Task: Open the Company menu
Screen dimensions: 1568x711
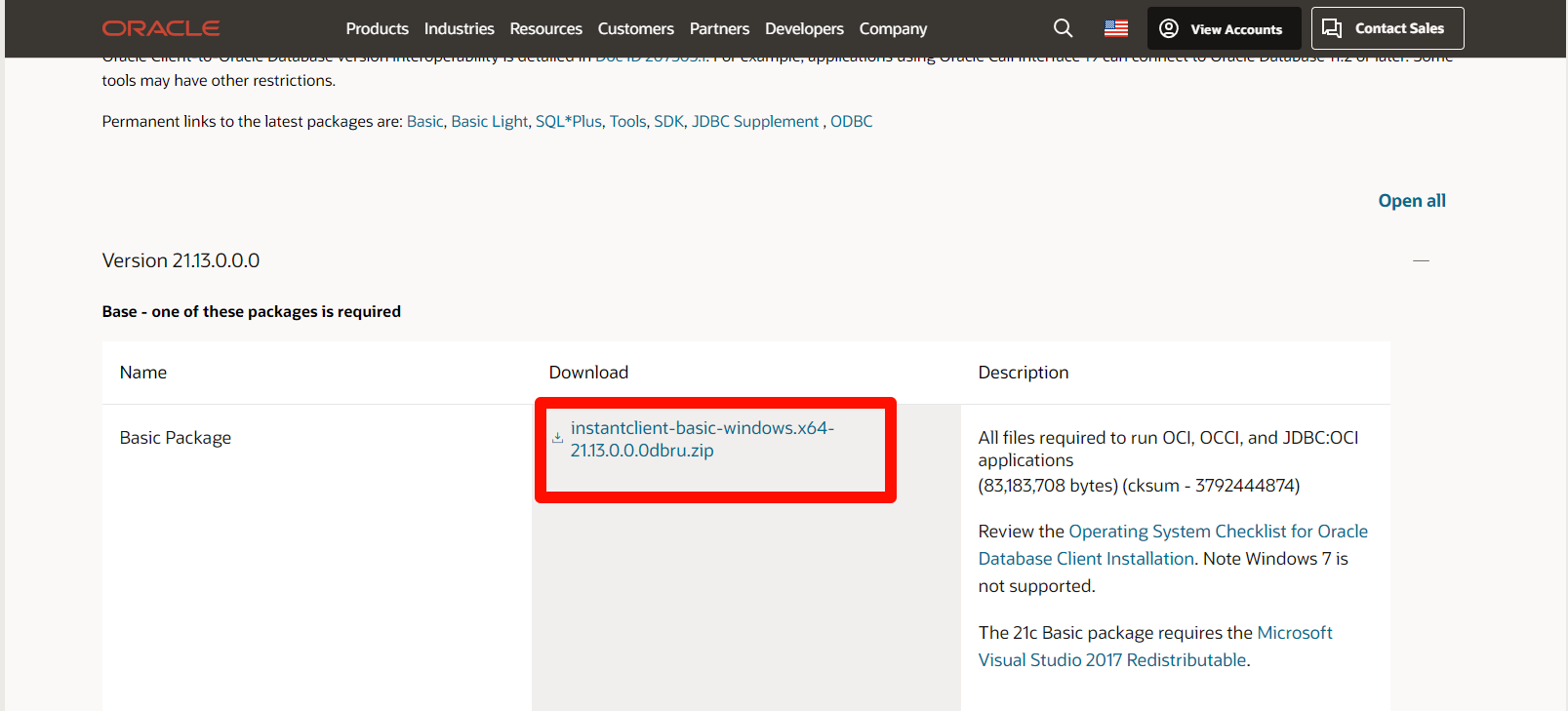Action: coord(894,29)
